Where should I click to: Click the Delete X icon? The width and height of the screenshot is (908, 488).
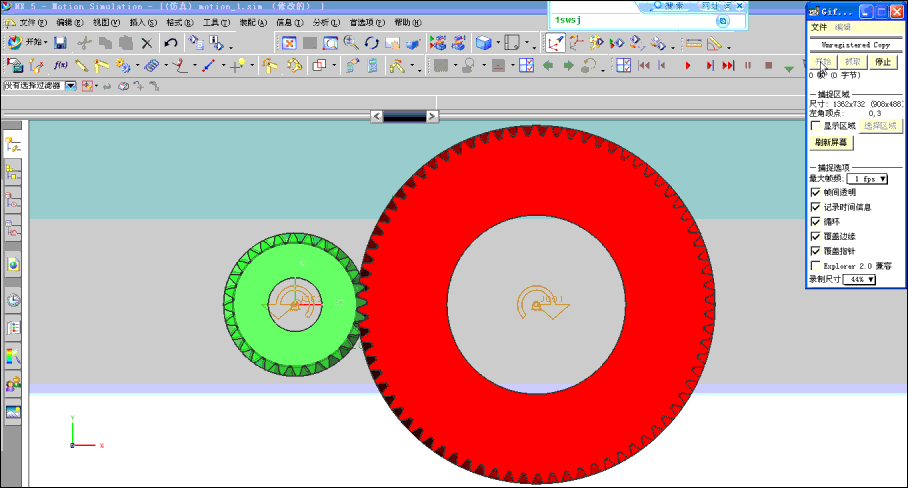click(147, 43)
